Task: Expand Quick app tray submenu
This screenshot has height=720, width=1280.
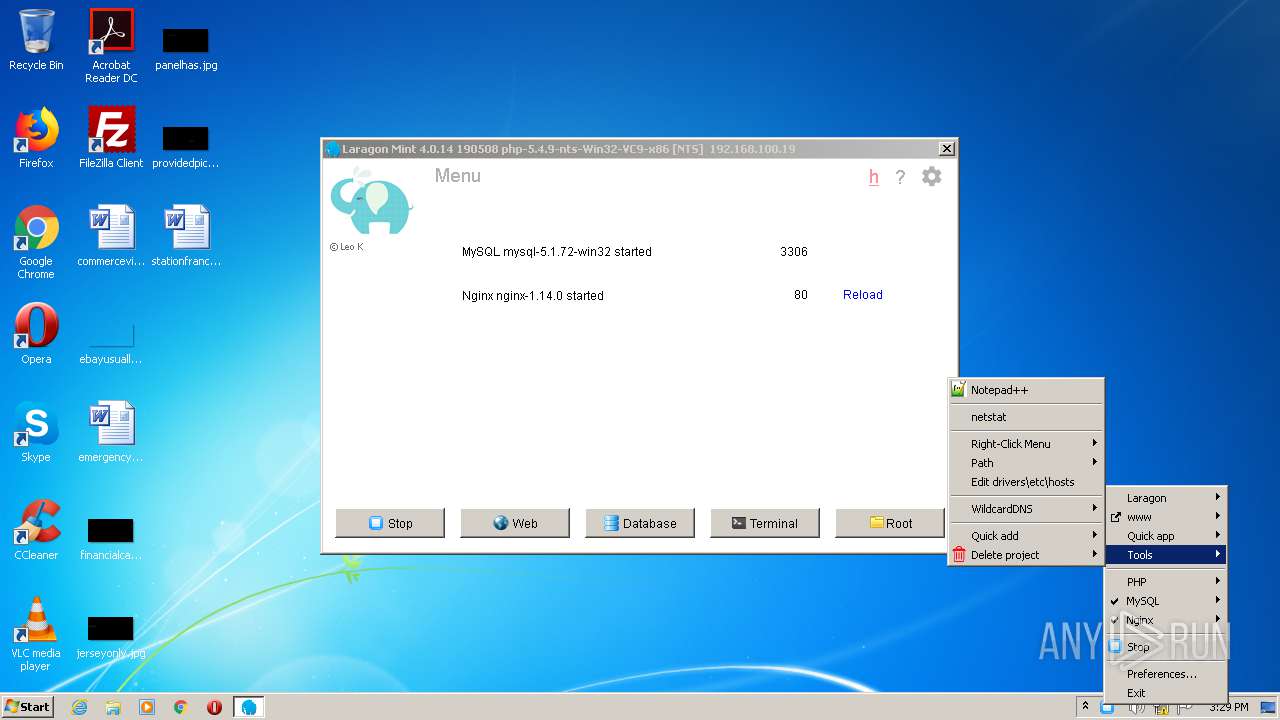Action: (1166, 536)
